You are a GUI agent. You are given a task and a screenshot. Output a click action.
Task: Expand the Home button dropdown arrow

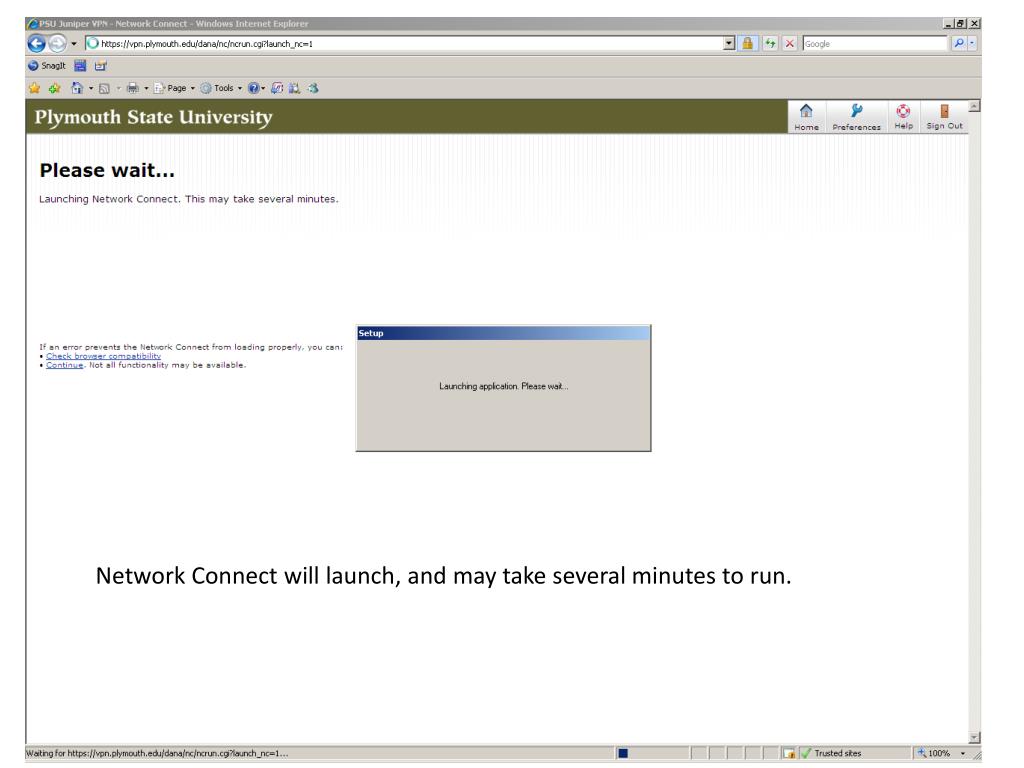pyautogui.click(x=91, y=88)
